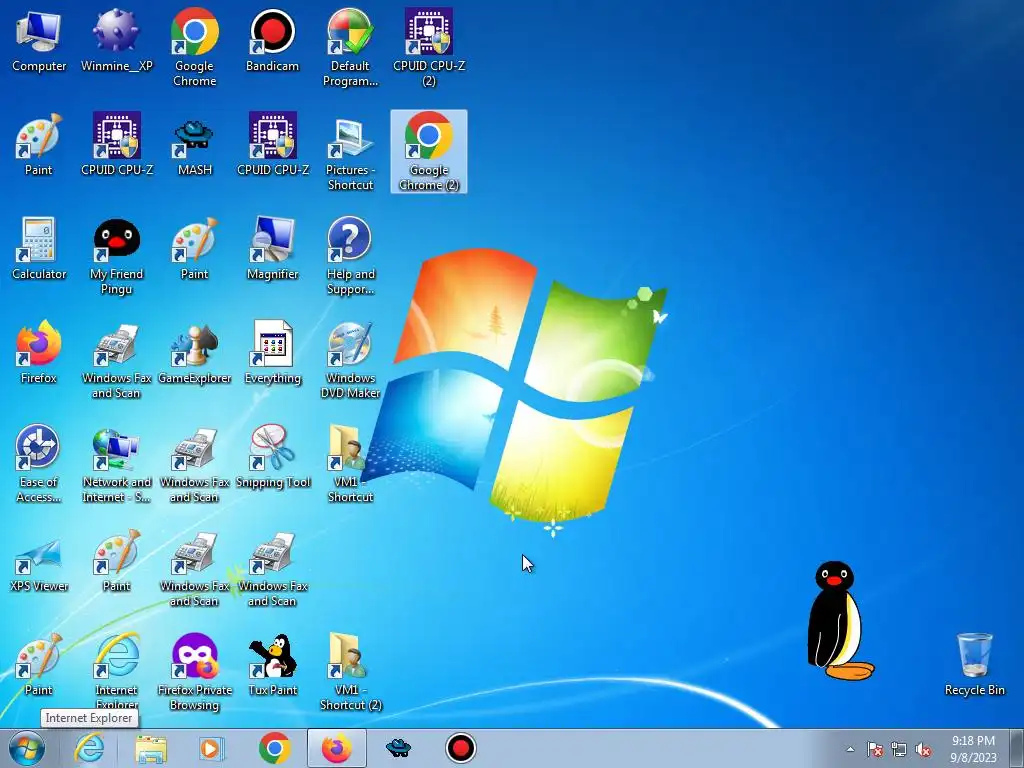Open Google Chrome shortcut beside Winmine_XP
This screenshot has height=768, width=1024.
195,48
